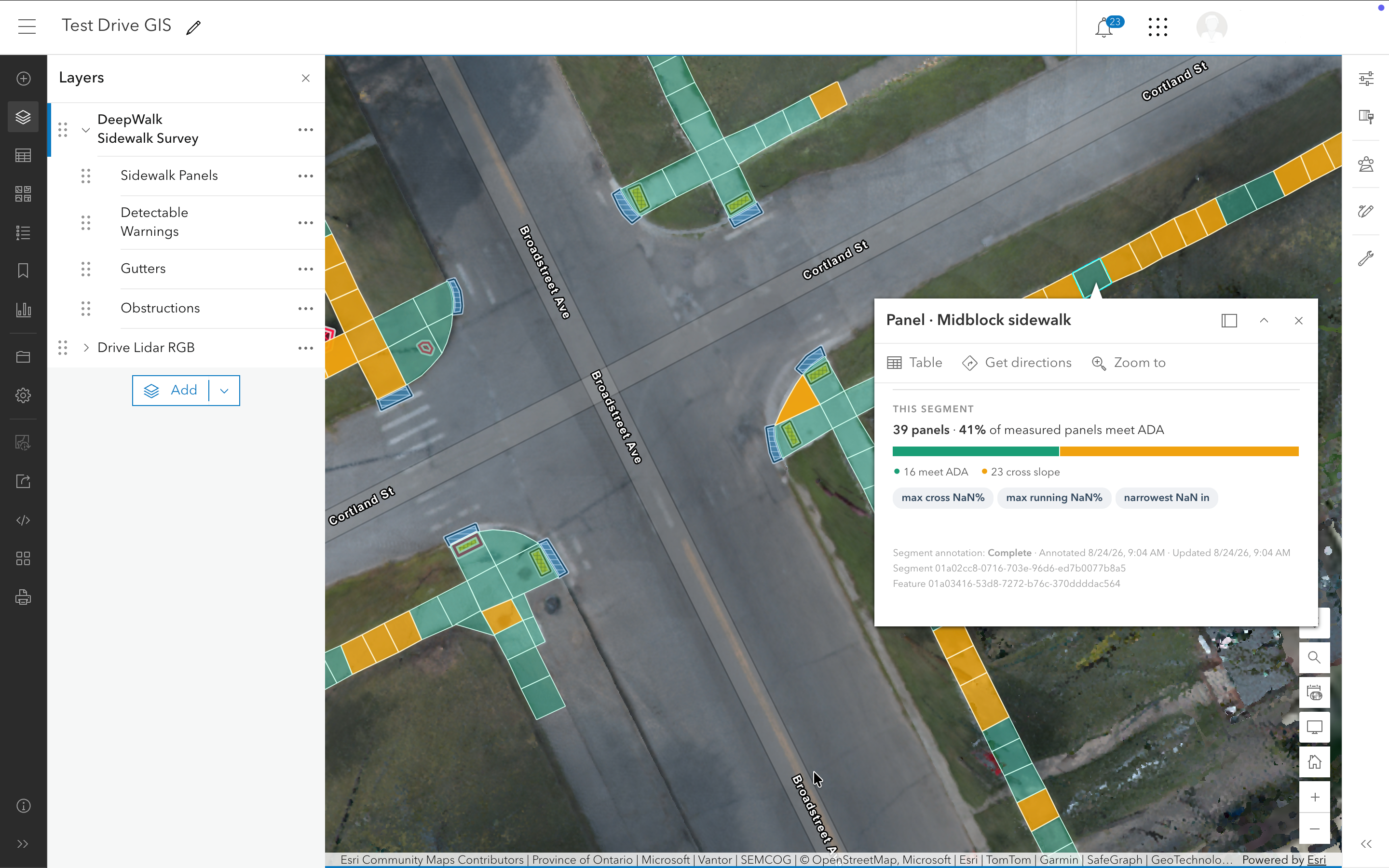The height and width of the screenshot is (868, 1389).
Task: Open the Bookmarks icon in left sidebar
Action: click(x=24, y=271)
